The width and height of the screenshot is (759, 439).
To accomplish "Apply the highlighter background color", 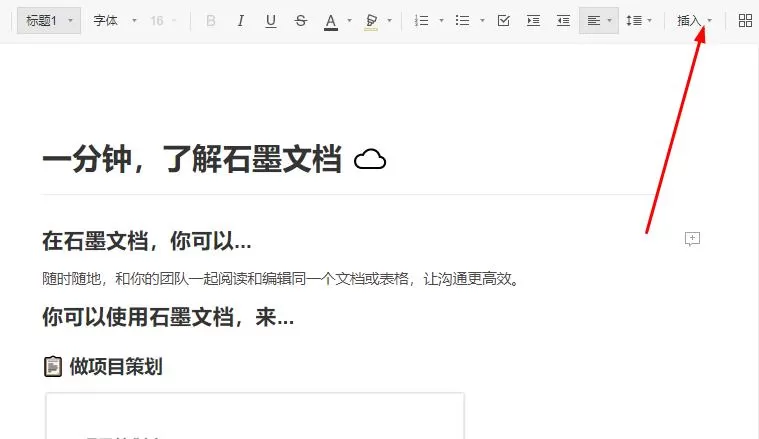I will [x=371, y=21].
